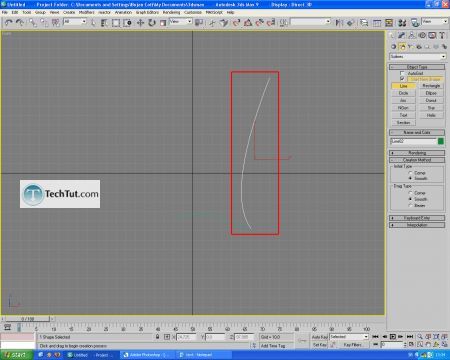Click the Mirror tool icon
Viewport: 450px width, 360px height.
(x=339, y=22)
